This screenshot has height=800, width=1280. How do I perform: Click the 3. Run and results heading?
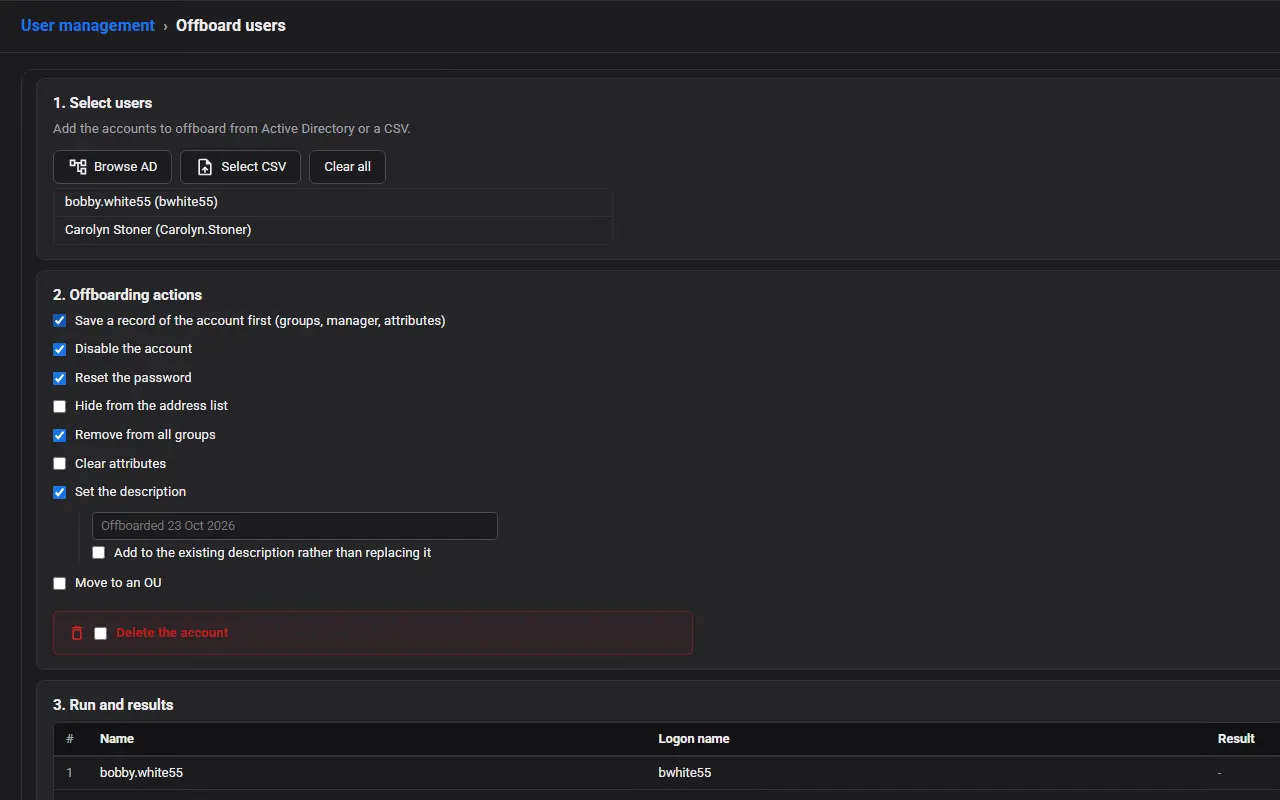tap(113, 705)
